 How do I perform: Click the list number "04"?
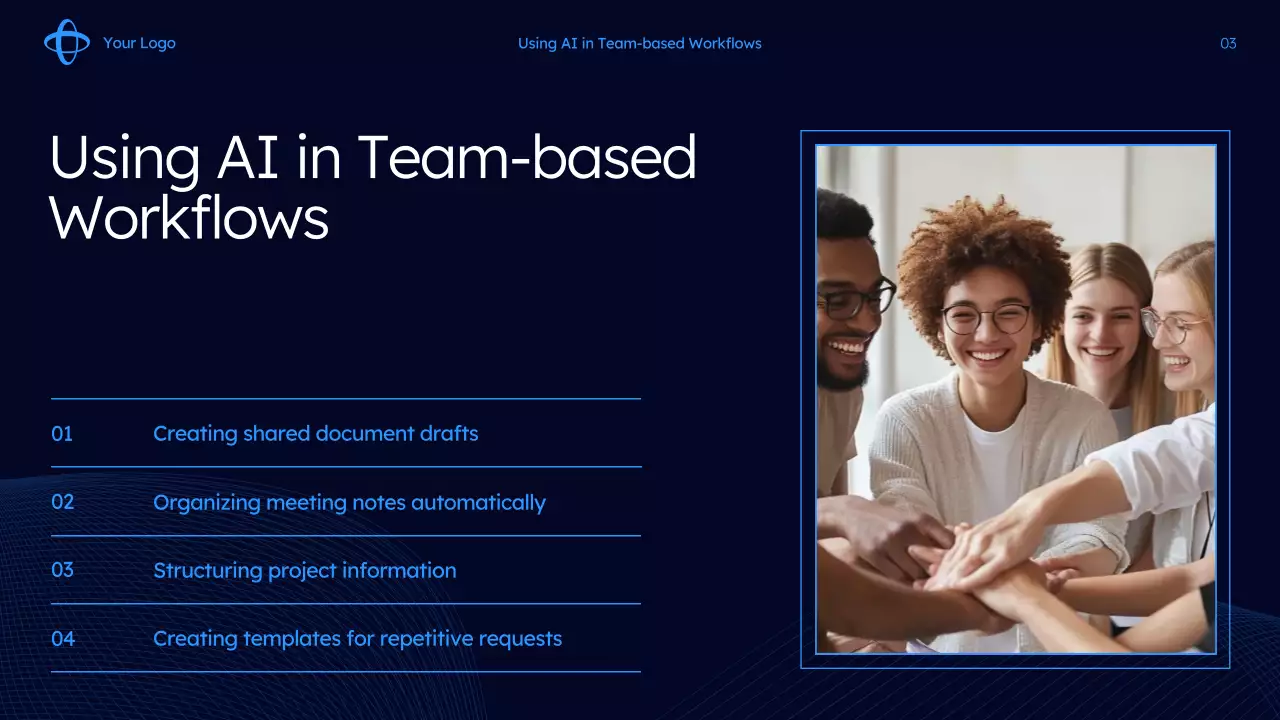click(x=63, y=638)
